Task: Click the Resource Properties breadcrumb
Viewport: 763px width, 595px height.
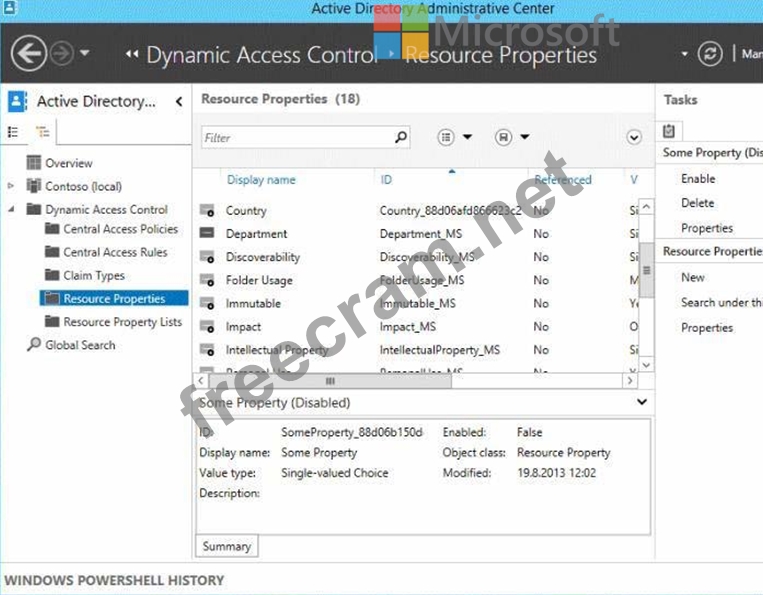Action: click(x=501, y=55)
